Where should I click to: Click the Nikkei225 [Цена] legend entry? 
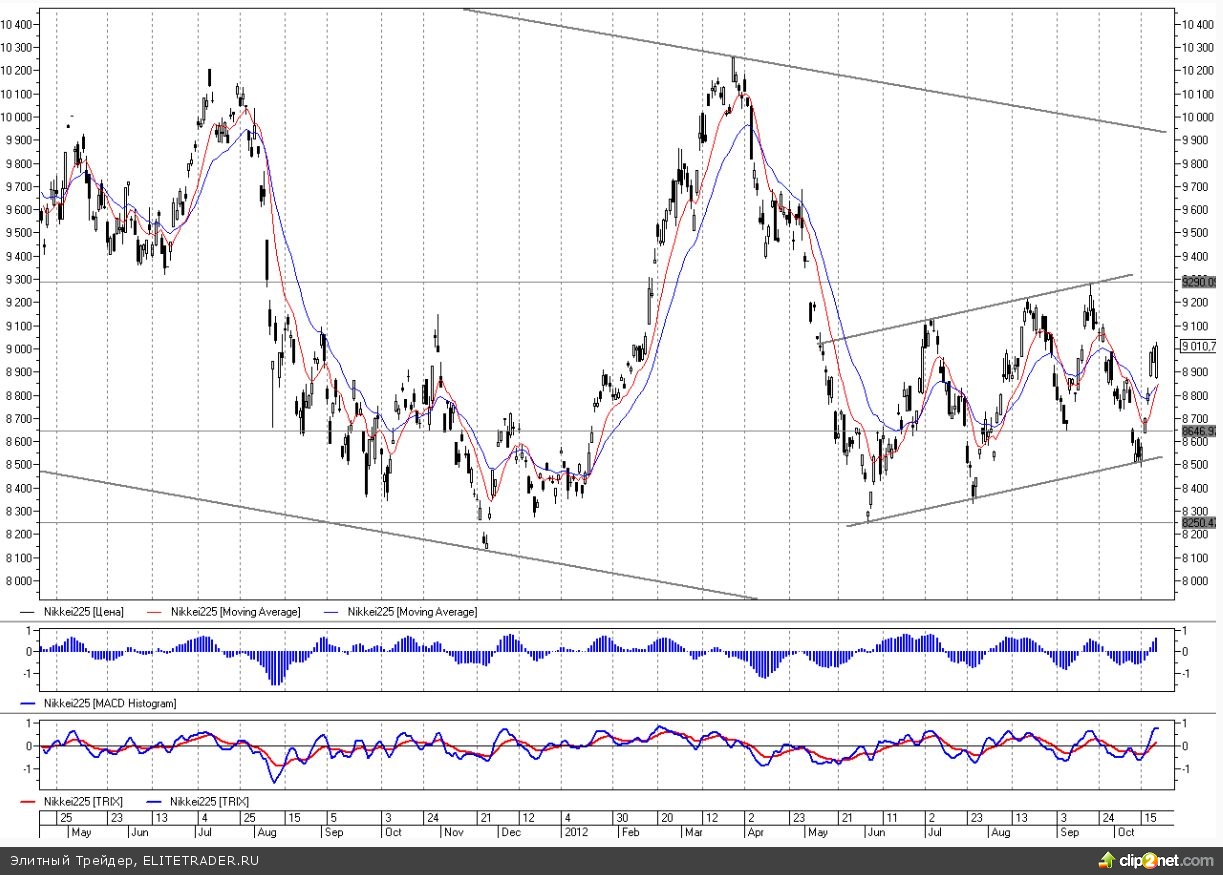point(84,611)
